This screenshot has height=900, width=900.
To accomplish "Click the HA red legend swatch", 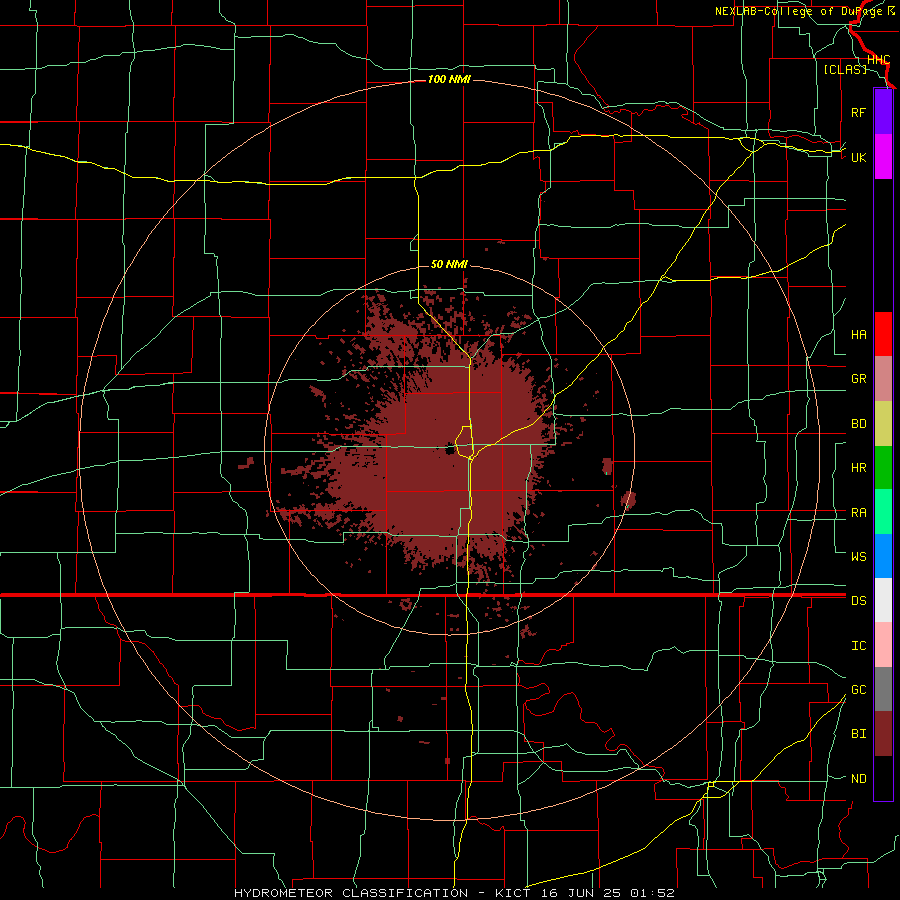I will [883, 334].
